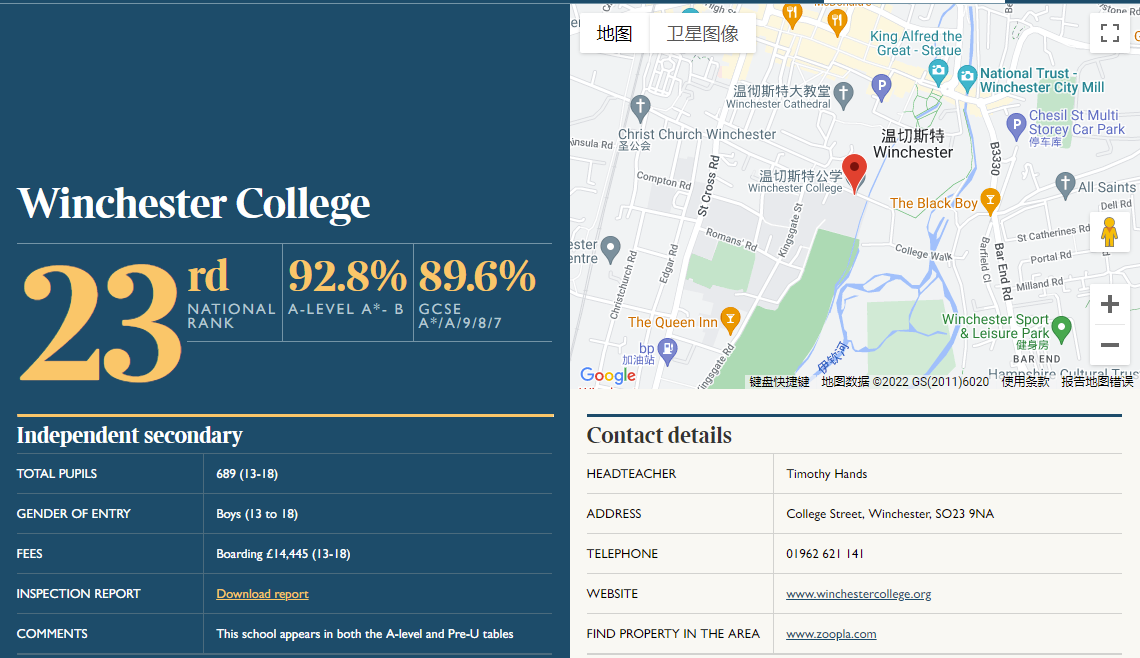Click the 92.8% A-level figure
Image resolution: width=1140 pixels, height=658 pixels.
[348, 276]
